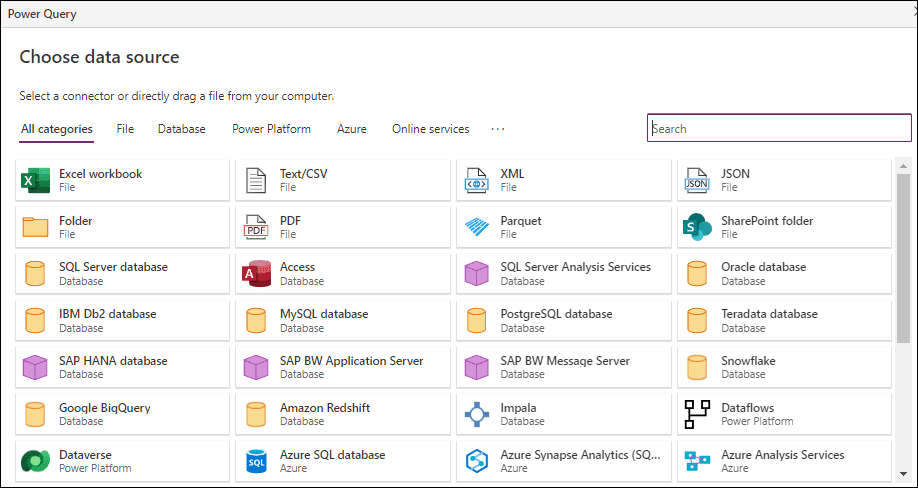This screenshot has height=488, width=918.
Task: Click the IBM Db2 database icon
Action: [x=35, y=321]
